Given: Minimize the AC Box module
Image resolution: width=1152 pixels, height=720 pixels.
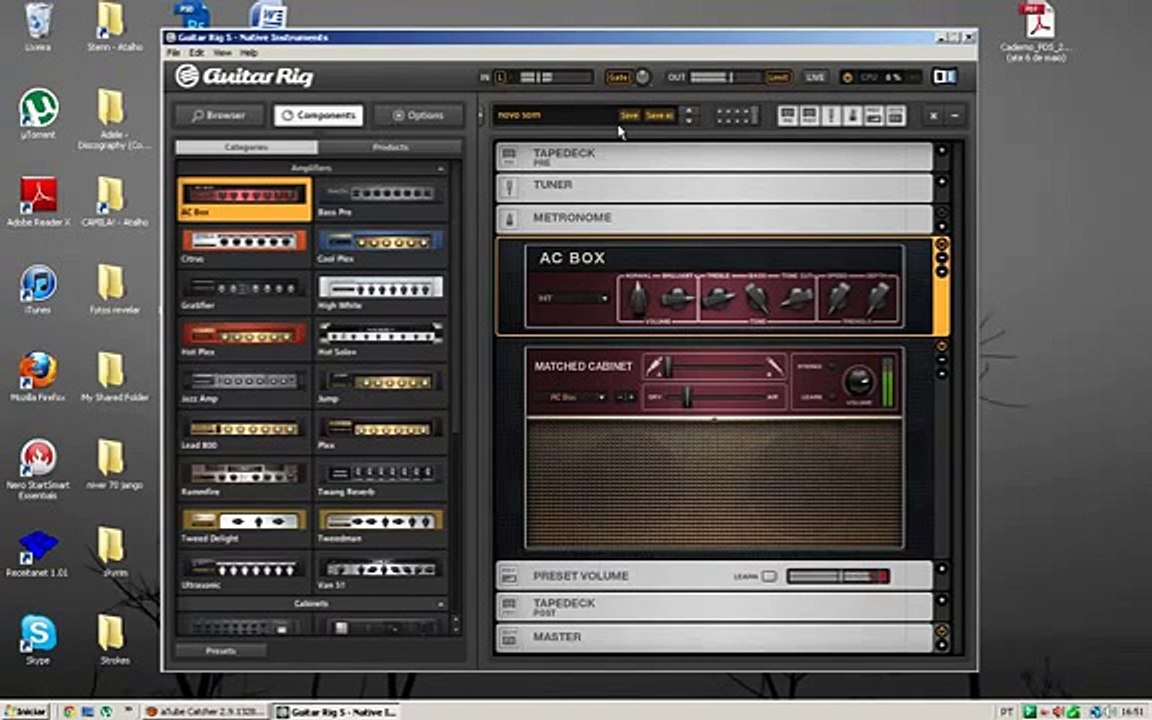Looking at the screenshot, I should (942, 258).
